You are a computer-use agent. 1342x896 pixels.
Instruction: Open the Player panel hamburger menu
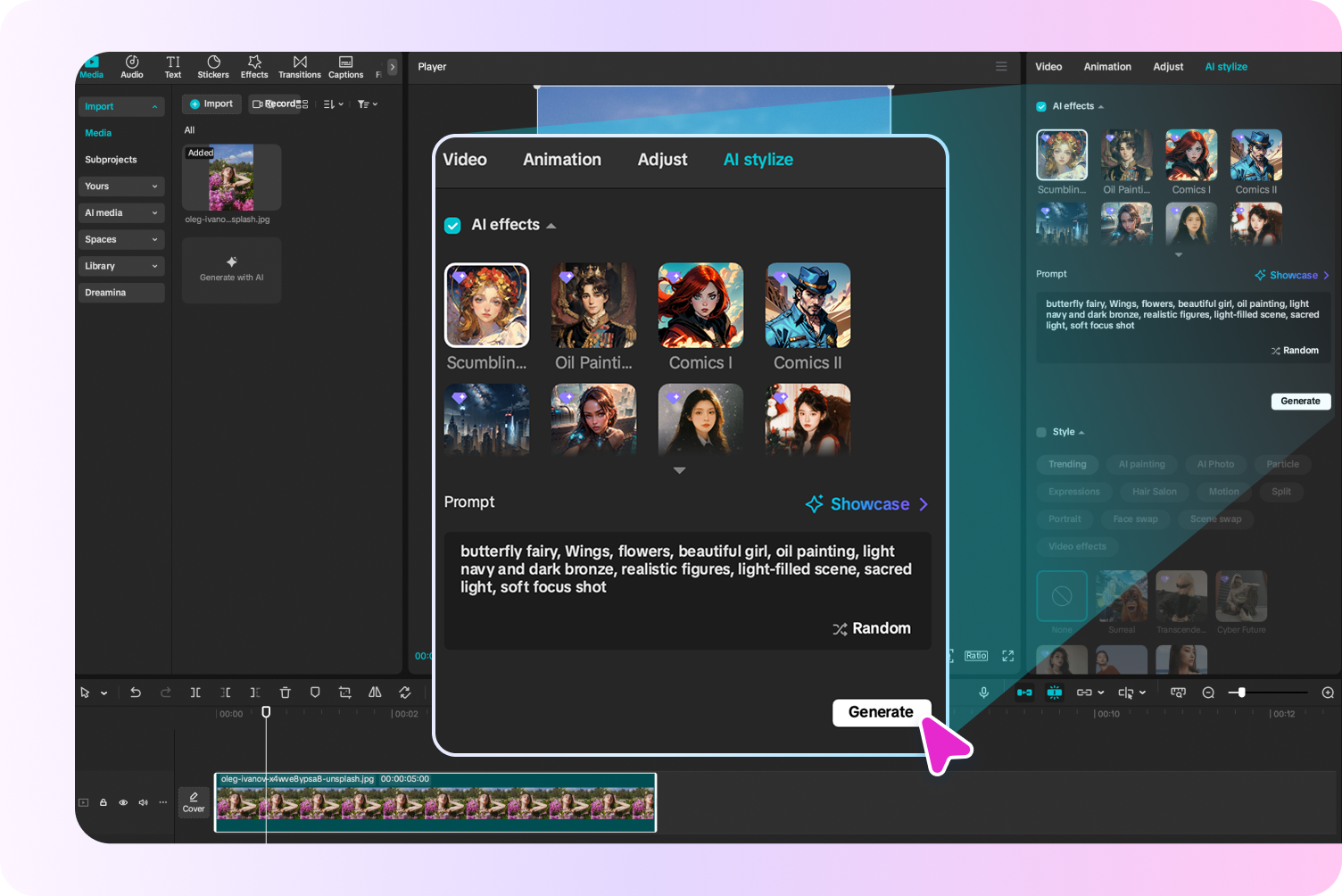[1001, 66]
